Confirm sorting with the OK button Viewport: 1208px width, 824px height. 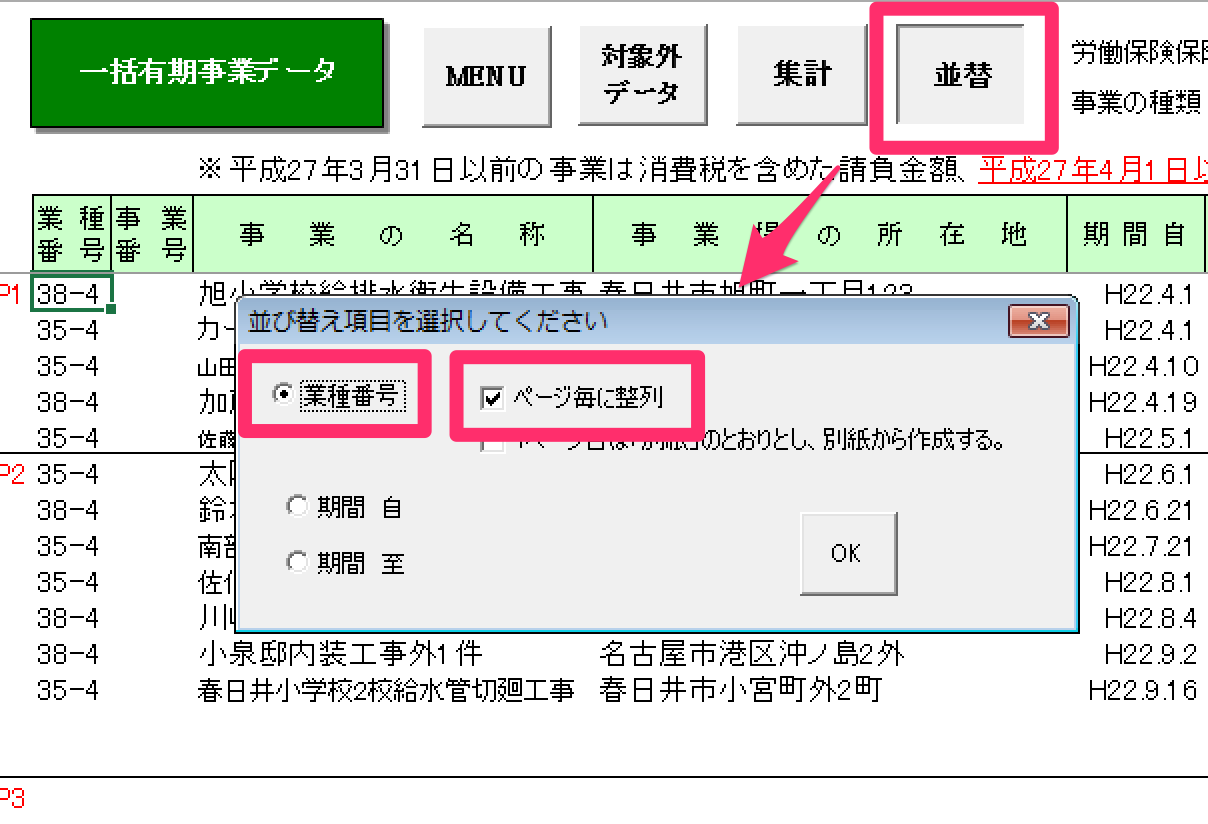point(848,554)
